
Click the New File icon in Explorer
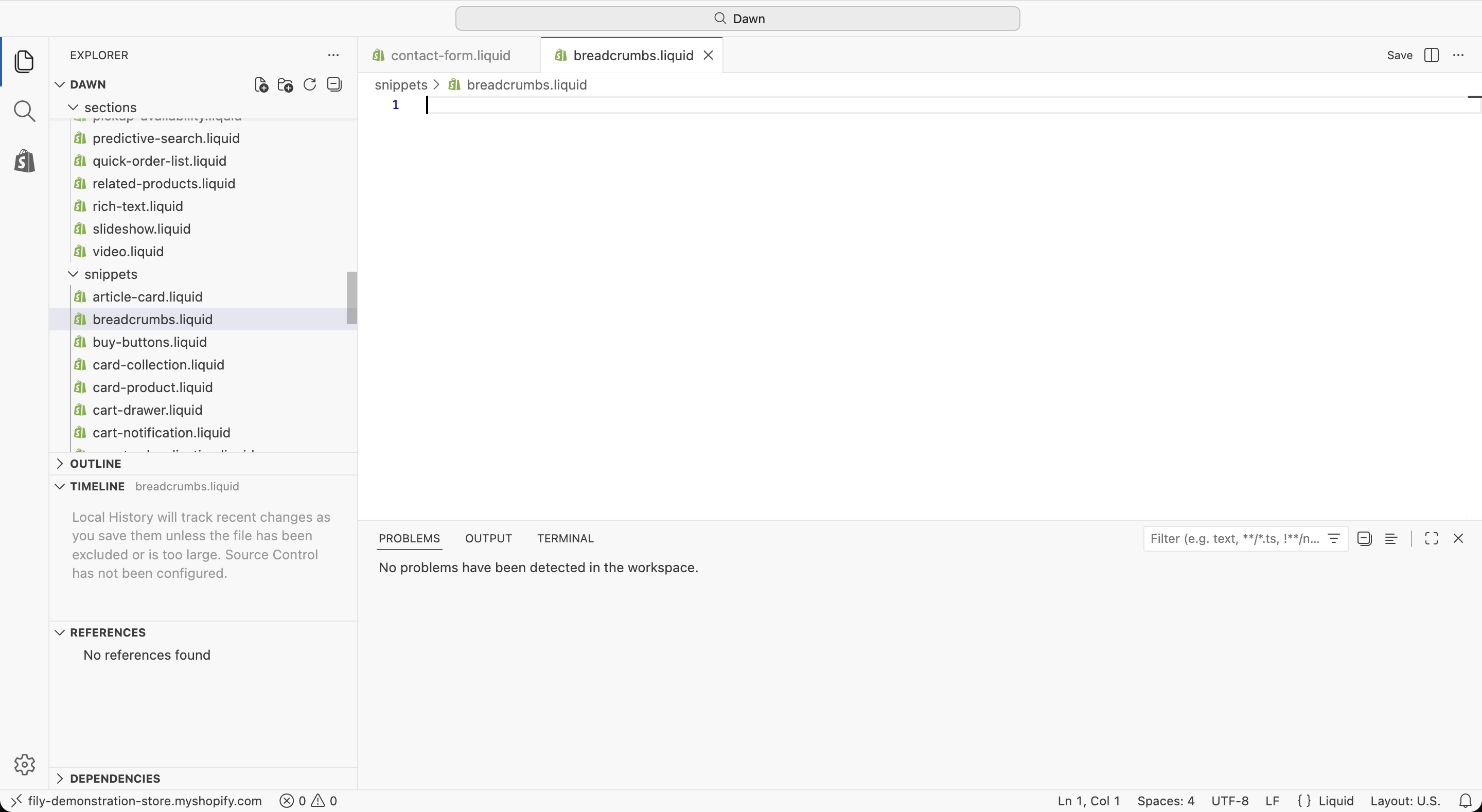261,84
